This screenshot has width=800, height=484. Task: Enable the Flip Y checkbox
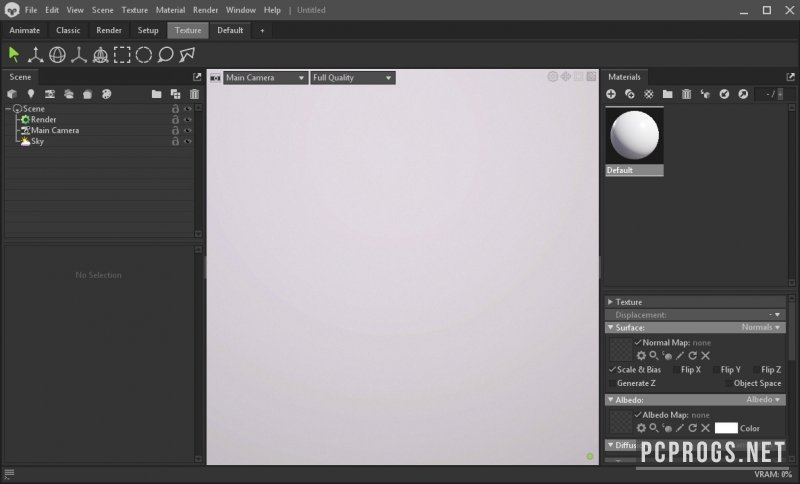pos(714,370)
